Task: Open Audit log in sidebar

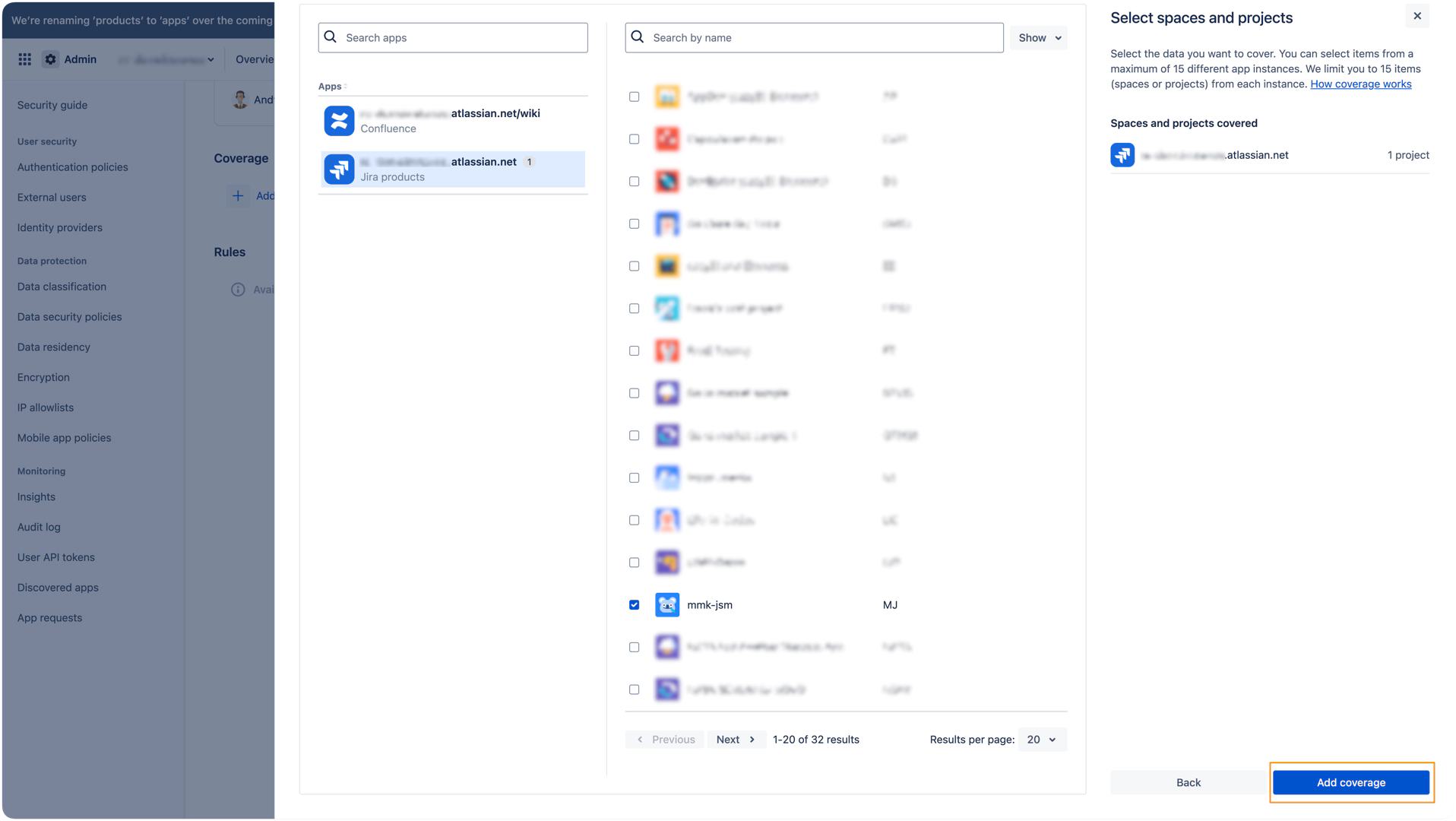Action: coord(39,527)
